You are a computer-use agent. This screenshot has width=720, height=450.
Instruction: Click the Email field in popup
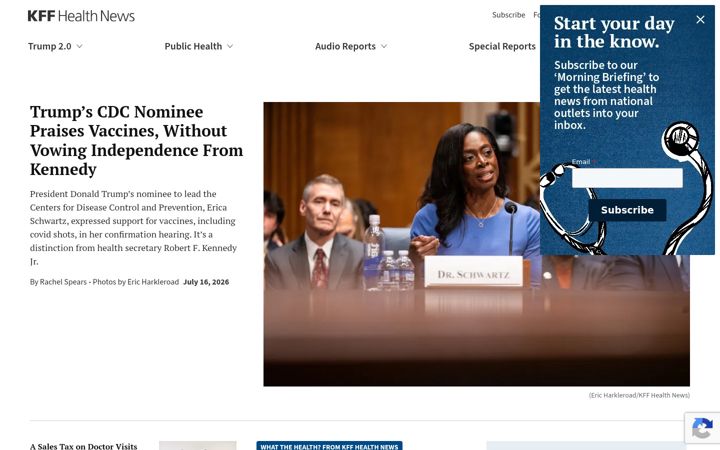pyautogui.click(x=627, y=178)
